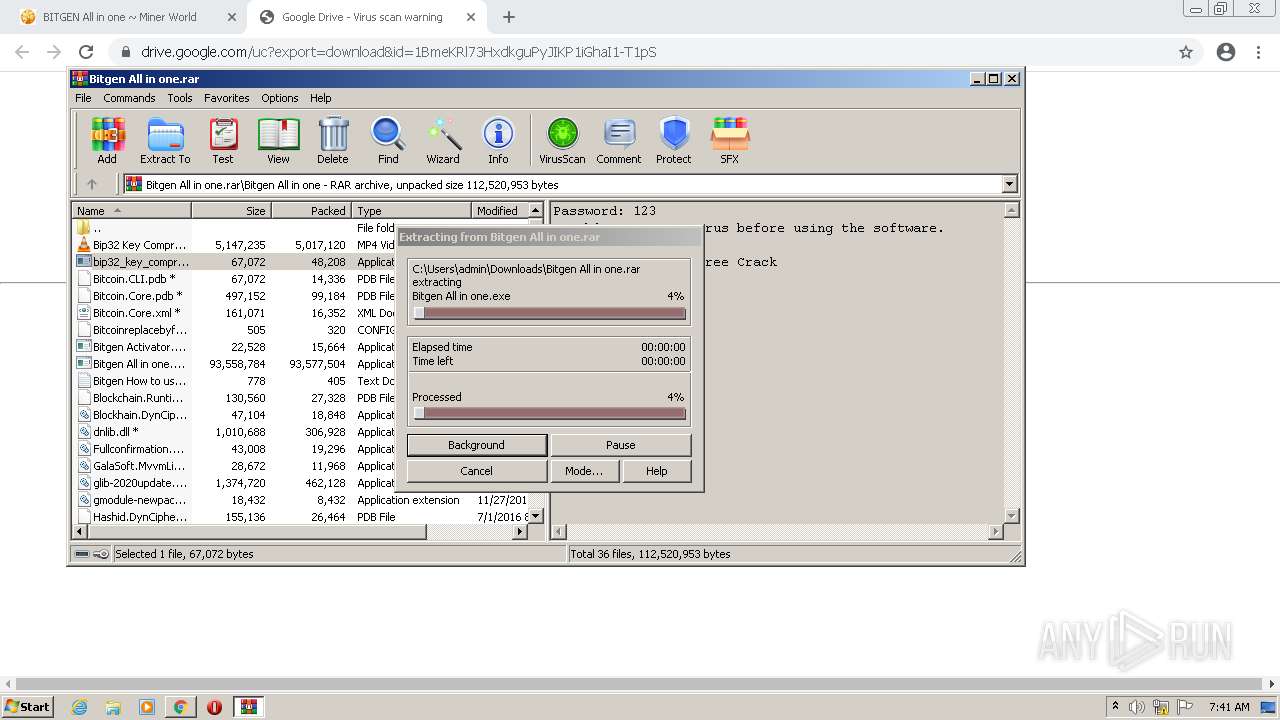Run VirusScan from the toolbar
1280x720 pixels.
point(562,140)
